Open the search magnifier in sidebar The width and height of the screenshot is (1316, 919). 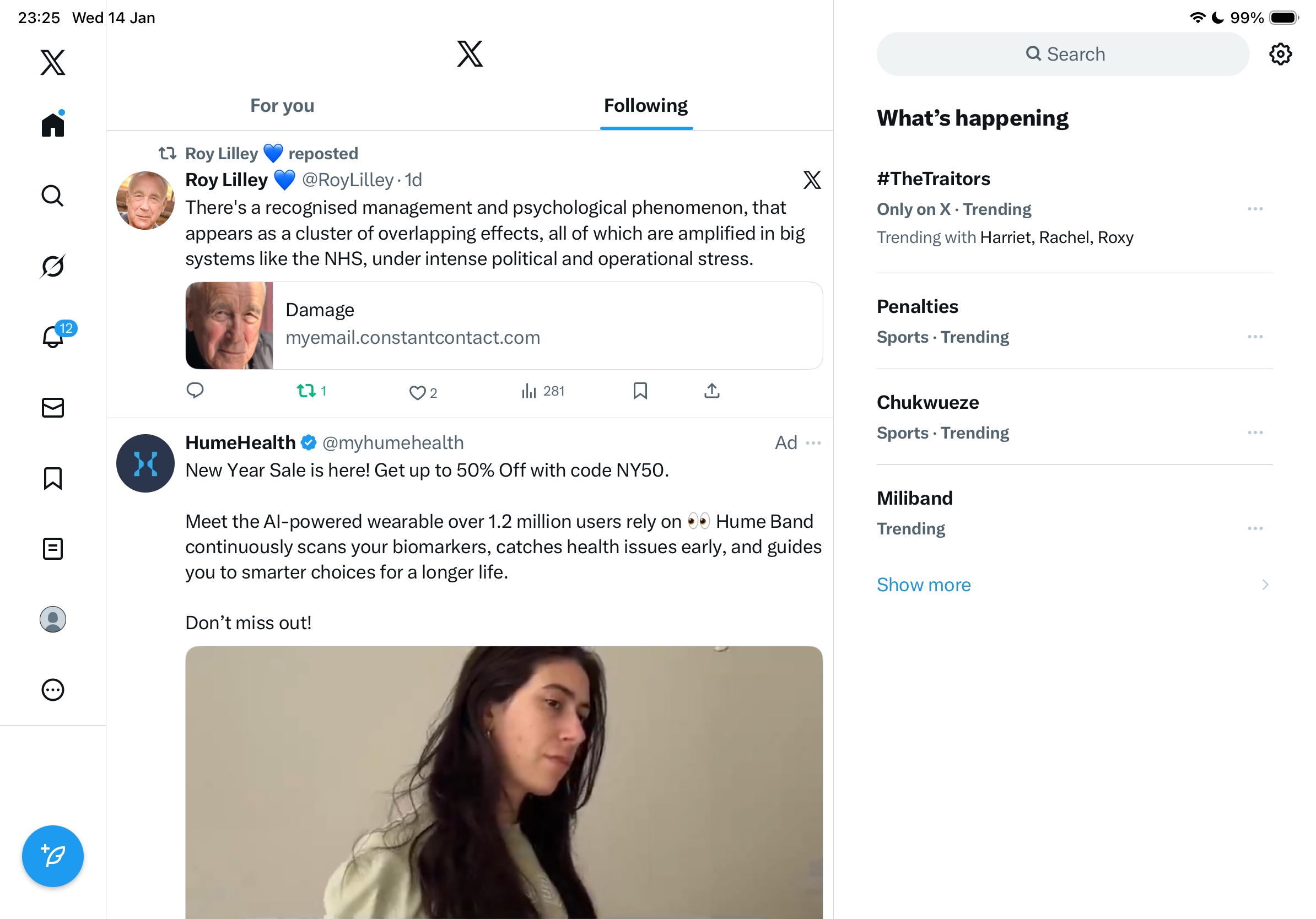(x=53, y=196)
